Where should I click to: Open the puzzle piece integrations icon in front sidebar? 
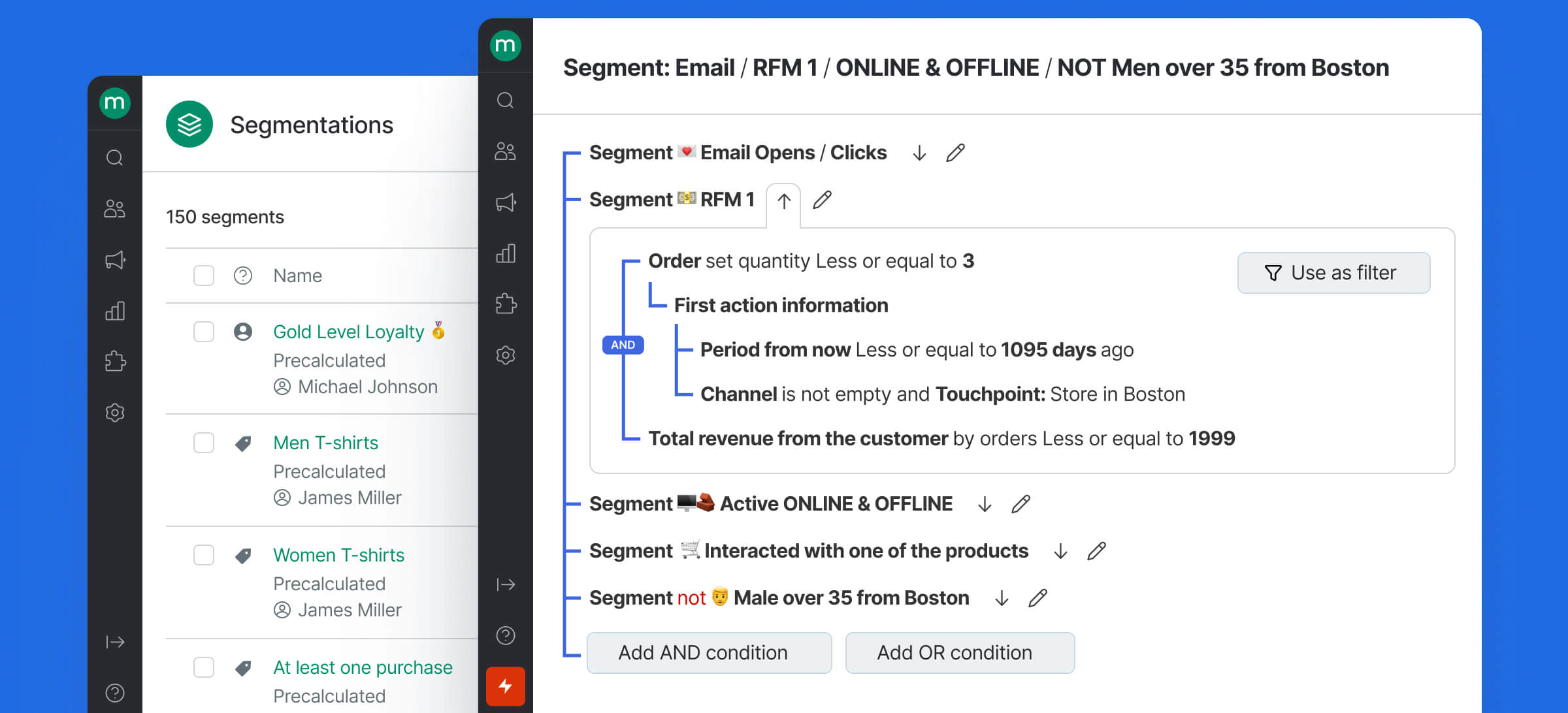coord(505,304)
